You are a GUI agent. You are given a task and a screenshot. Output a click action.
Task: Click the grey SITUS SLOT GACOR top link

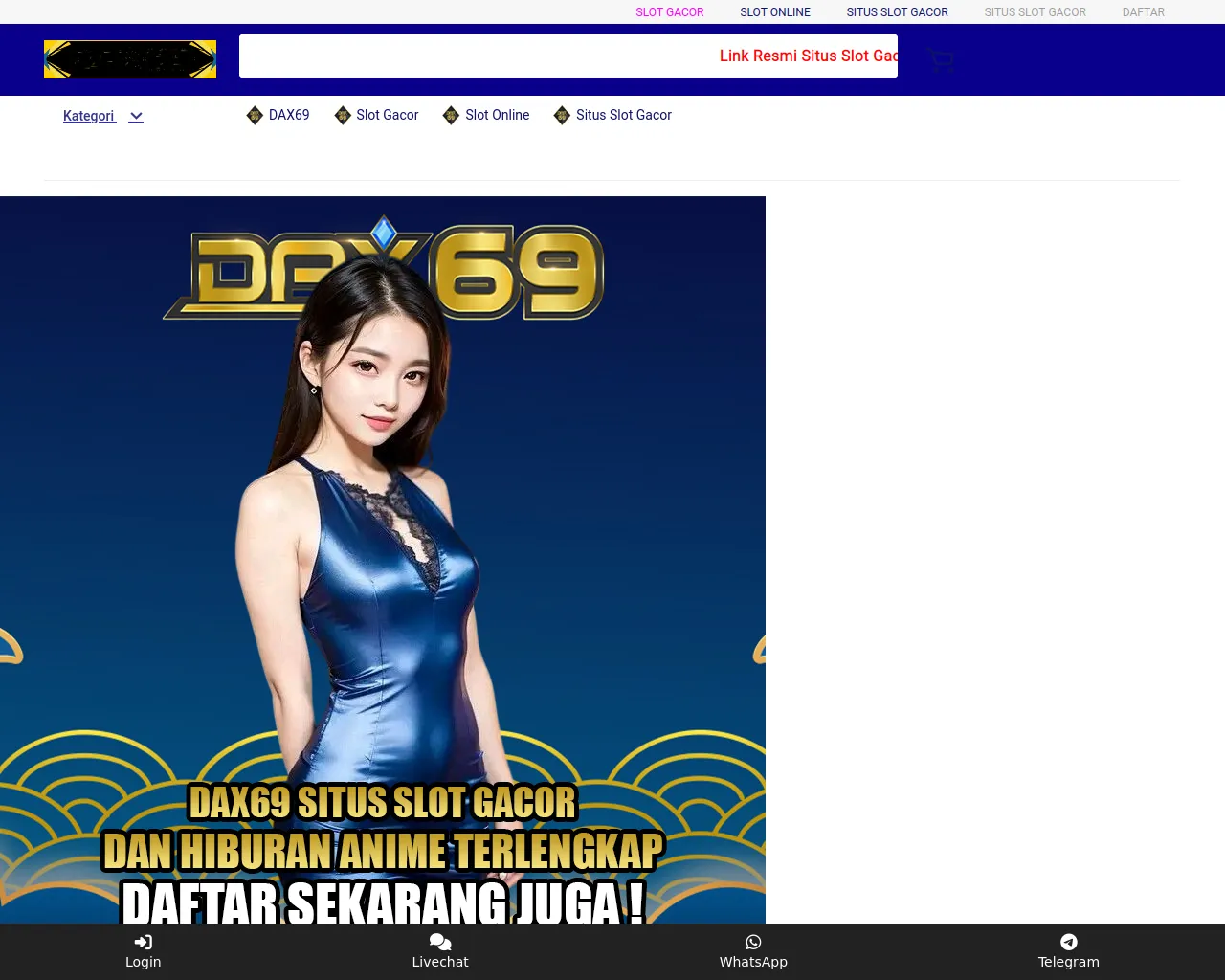1035,12
